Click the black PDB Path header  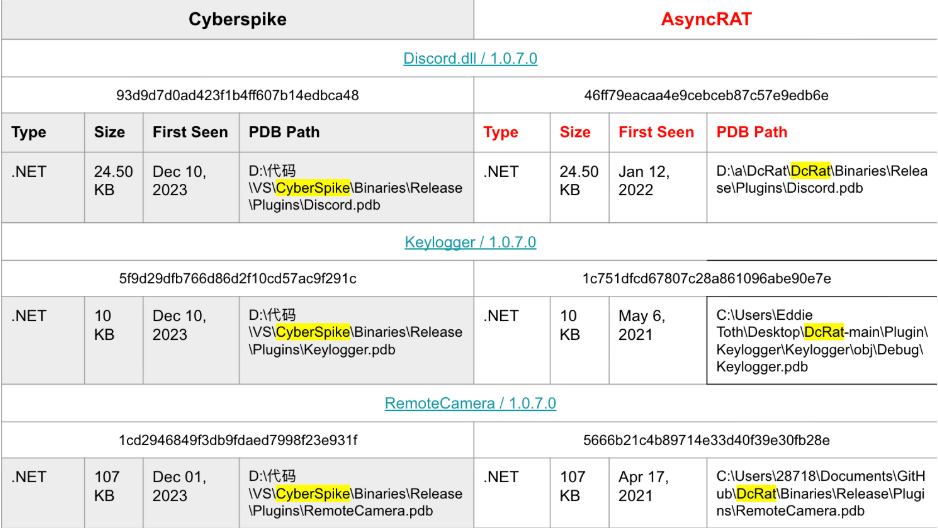pos(284,132)
